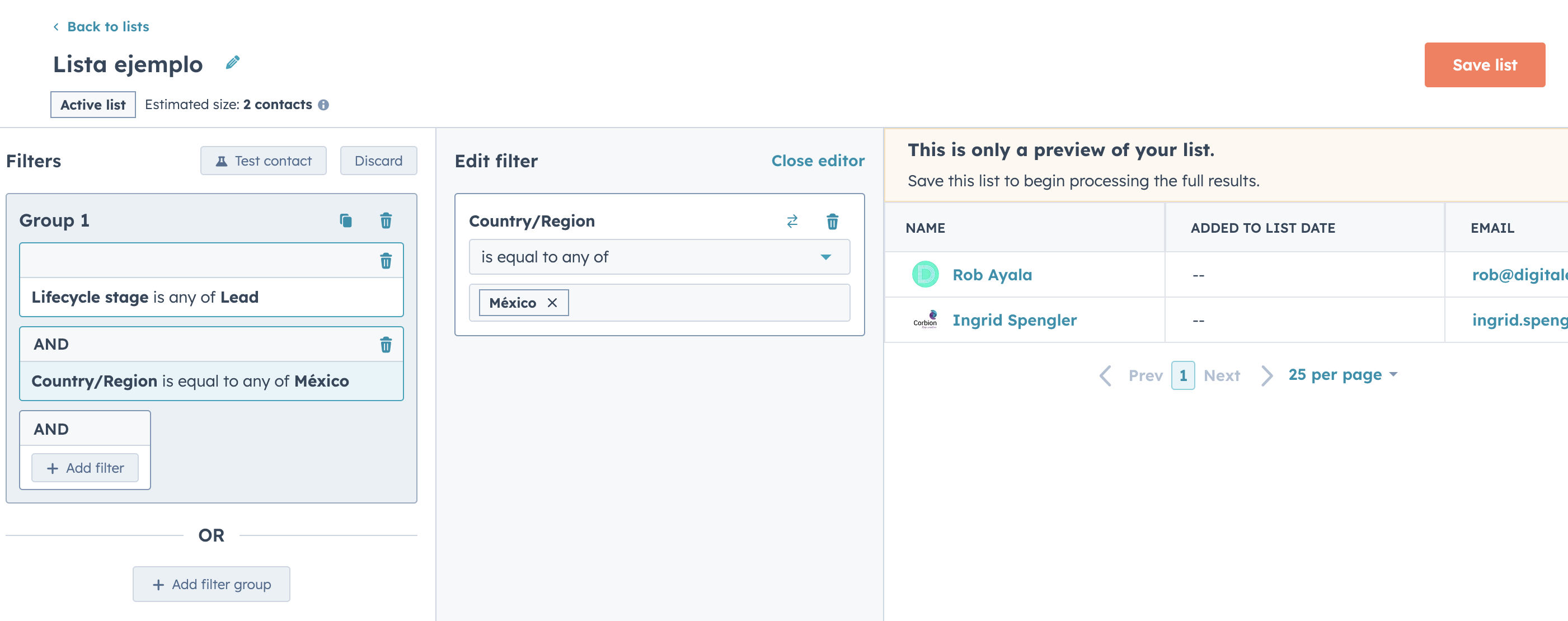
Task: Select page 1 in pagination
Action: tap(1182, 375)
